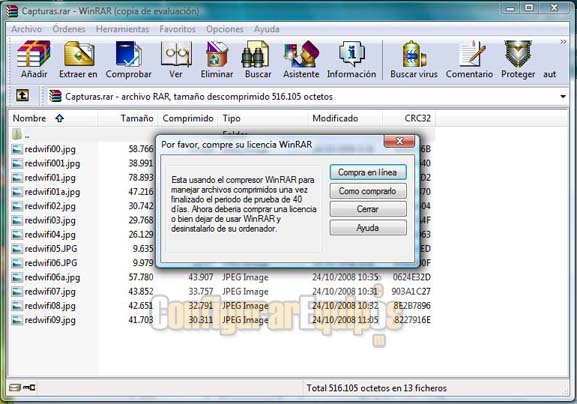
Task: Expand the toolbar overflow chevron
Action: coord(563,42)
